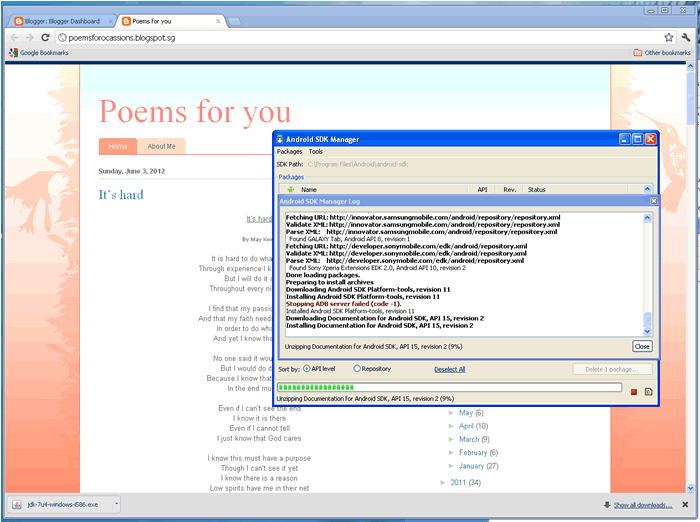Click the Android SDK Manager title icon

click(x=280, y=139)
